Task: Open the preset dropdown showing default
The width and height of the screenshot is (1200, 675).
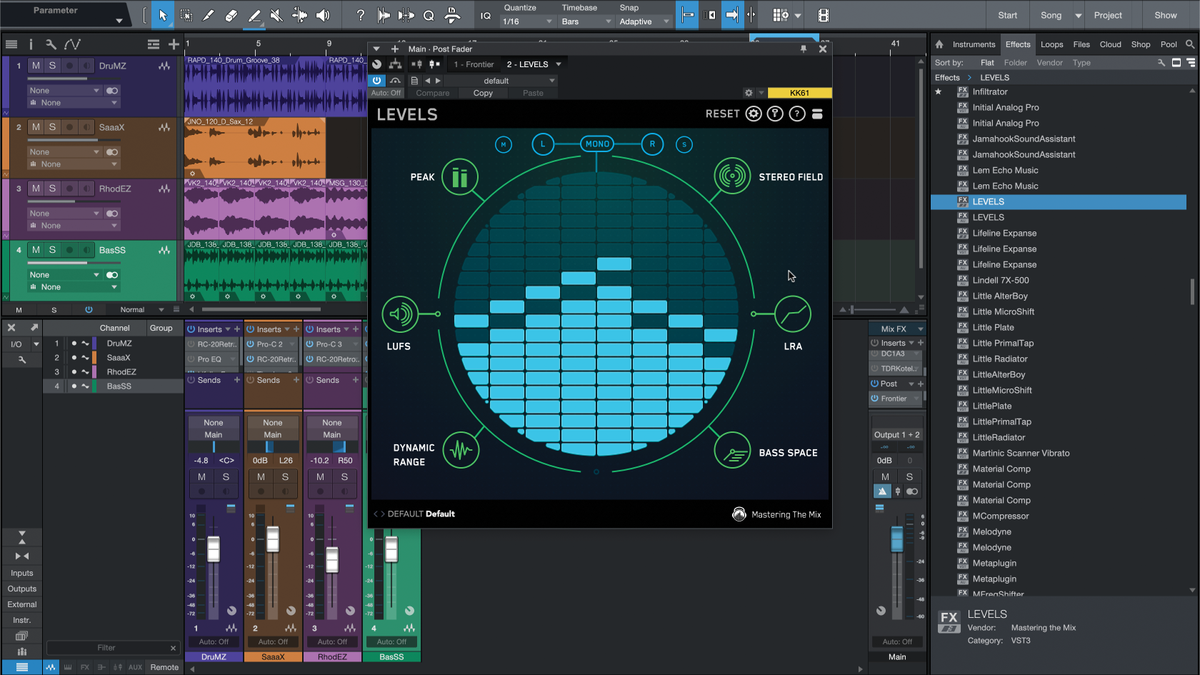Action: pos(497,80)
